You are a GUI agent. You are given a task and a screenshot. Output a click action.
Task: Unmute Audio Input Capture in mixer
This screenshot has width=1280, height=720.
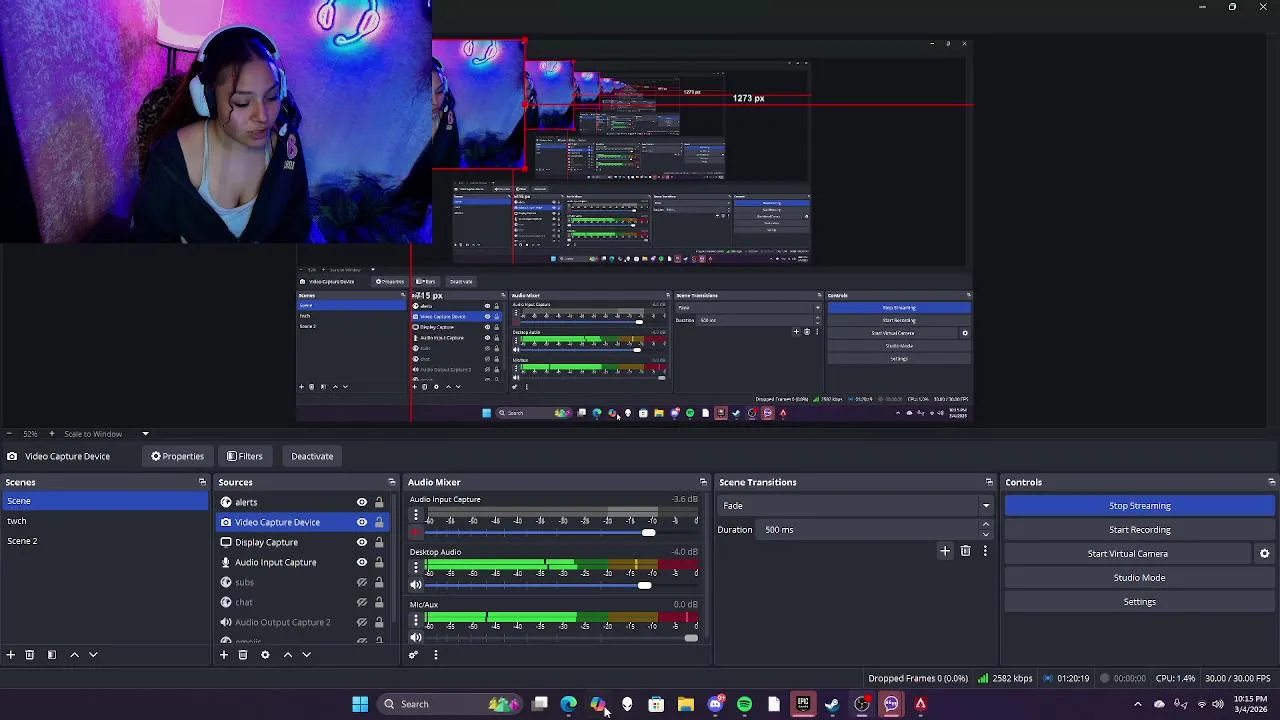[x=416, y=533]
